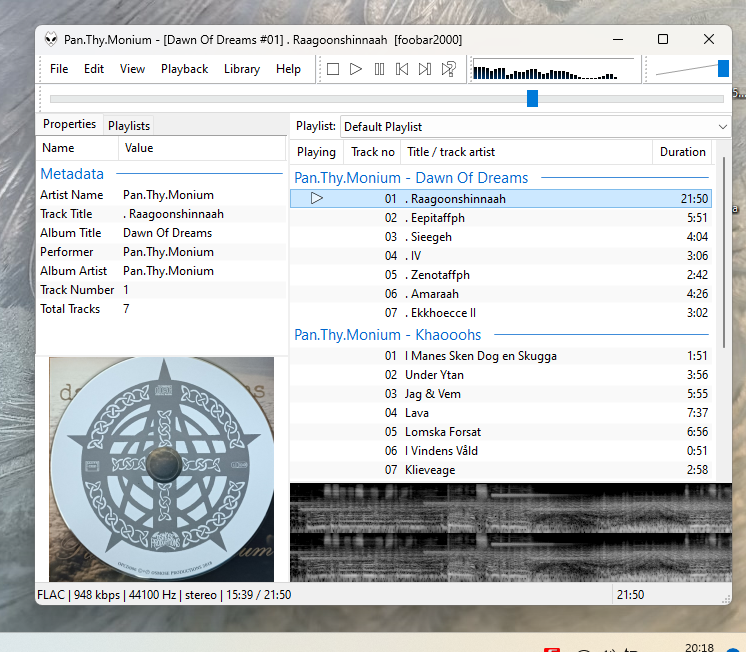746x652 pixels.
Task: Click the Track Number property row
Action: [x=162, y=290]
